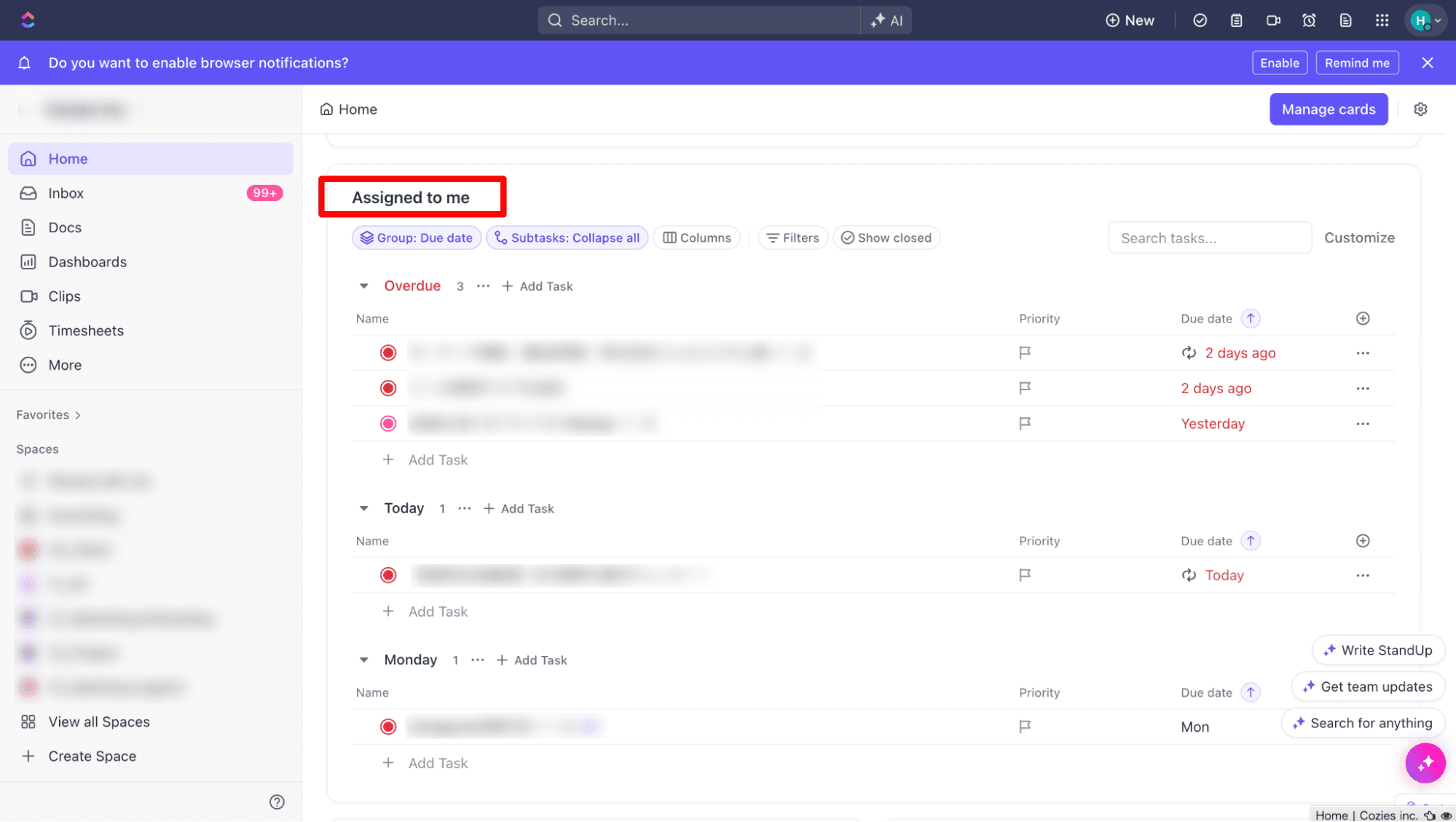Click the ClickUp logo icon
The width and height of the screenshot is (1456, 822).
[x=28, y=20]
